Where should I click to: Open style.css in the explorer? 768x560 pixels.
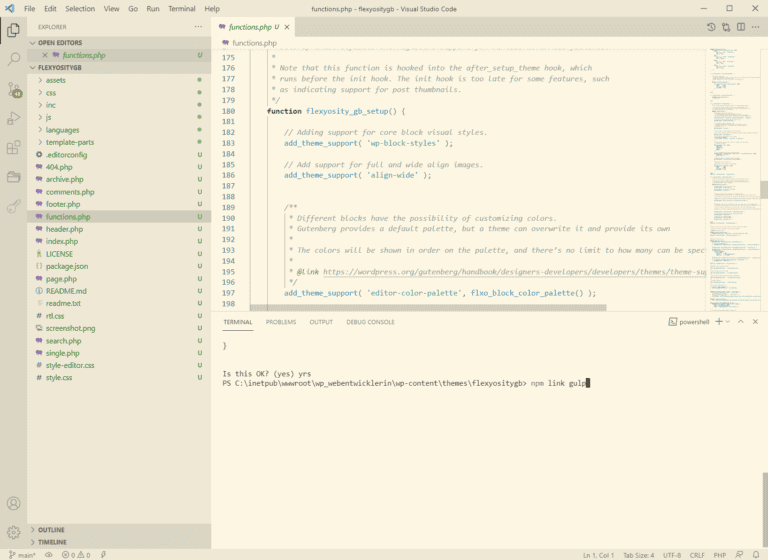pos(119,378)
